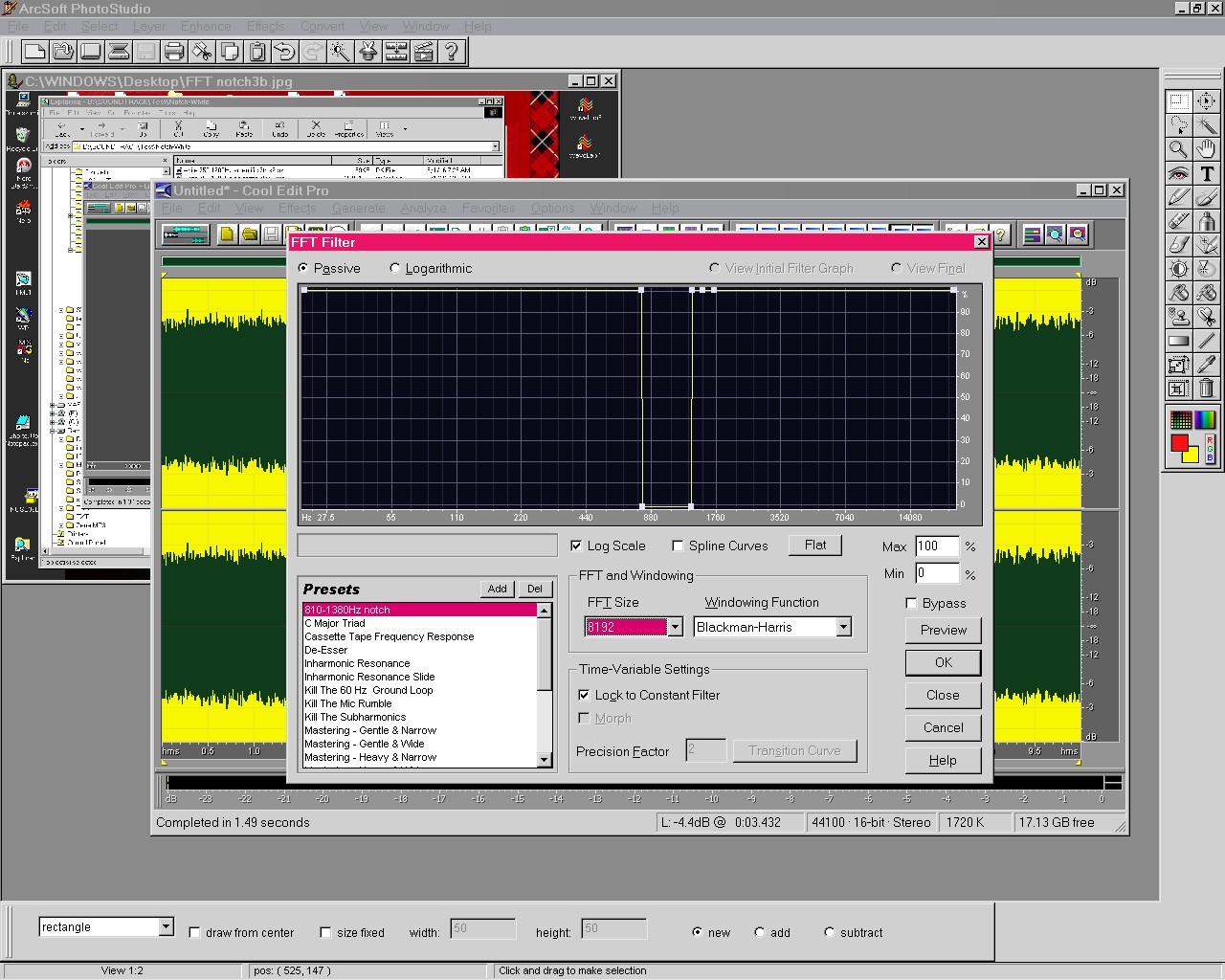1225x980 pixels.
Task: Uncheck the Log Scale checkbox
Action: (x=576, y=546)
